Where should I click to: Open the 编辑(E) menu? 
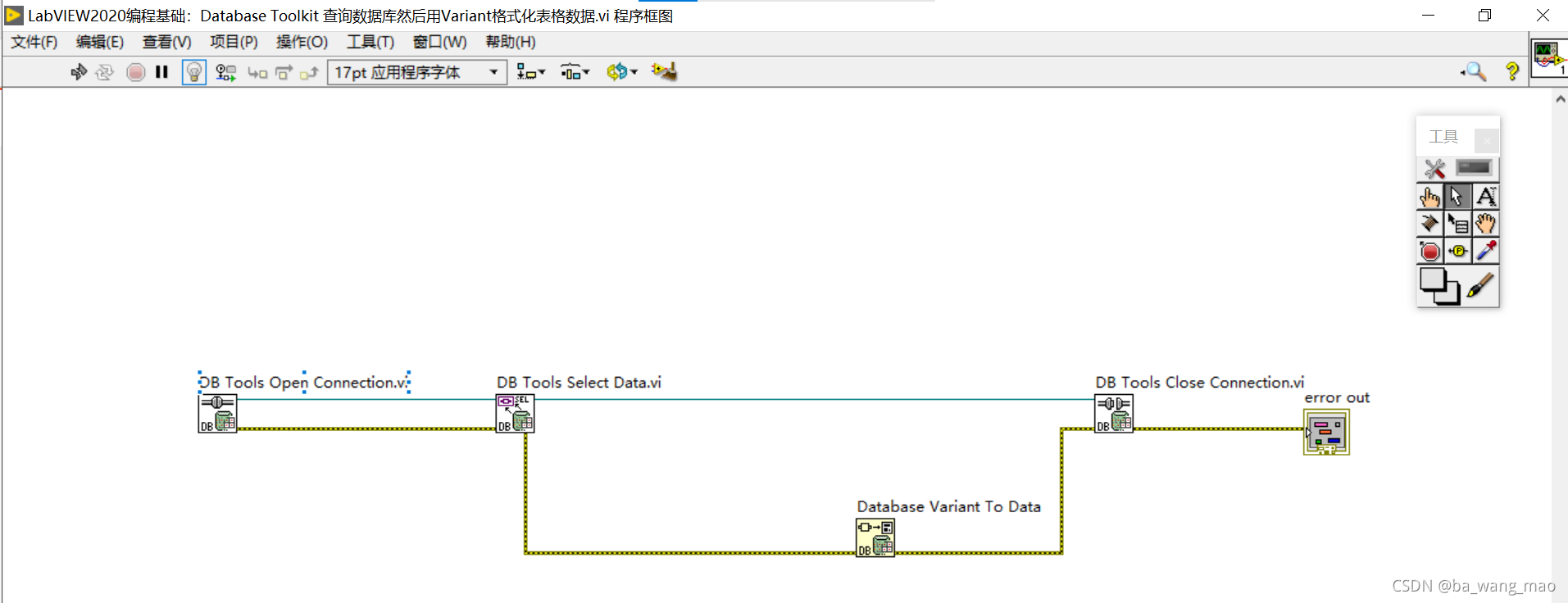coord(100,42)
